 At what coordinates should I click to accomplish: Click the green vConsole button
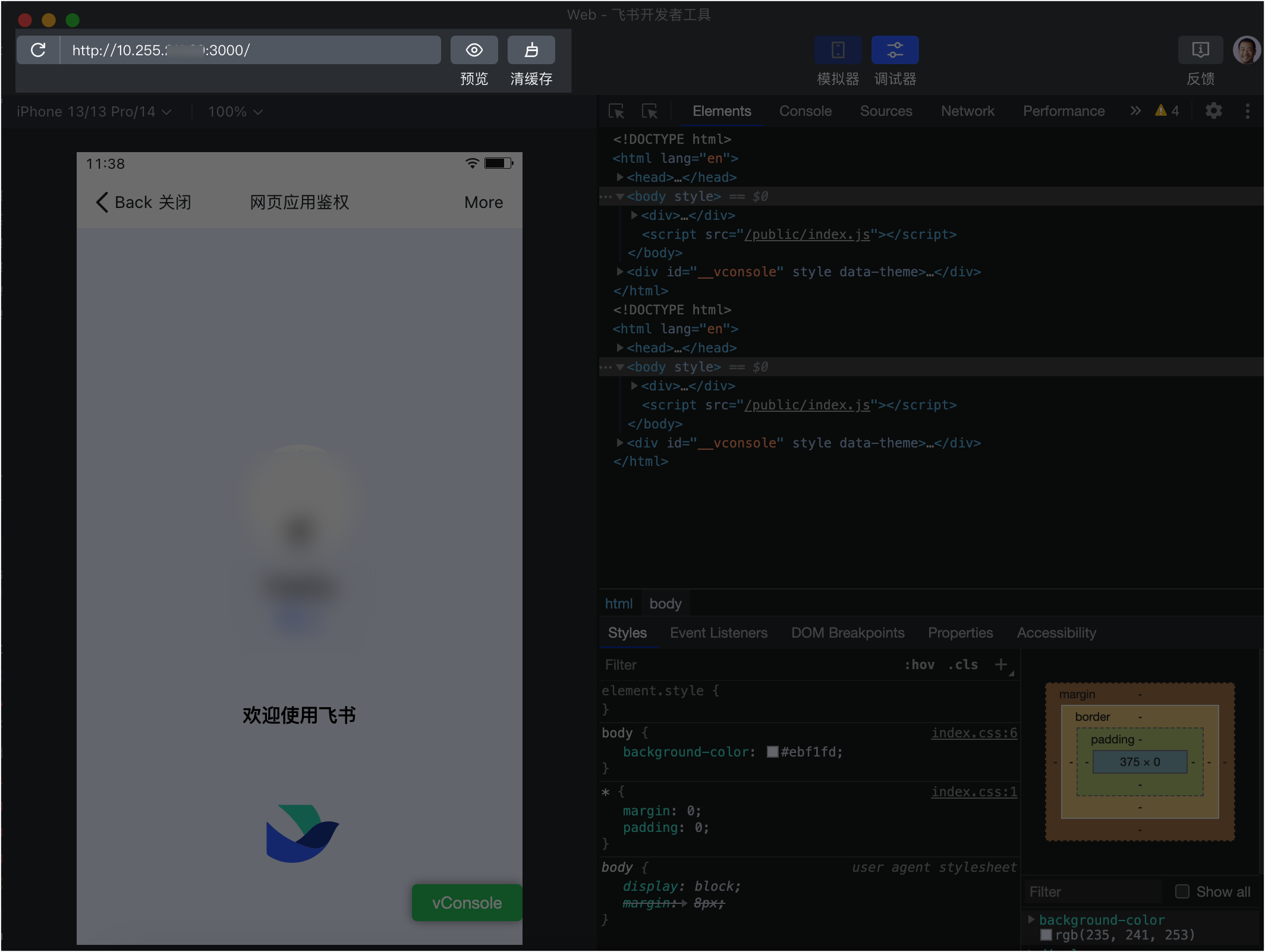click(467, 903)
